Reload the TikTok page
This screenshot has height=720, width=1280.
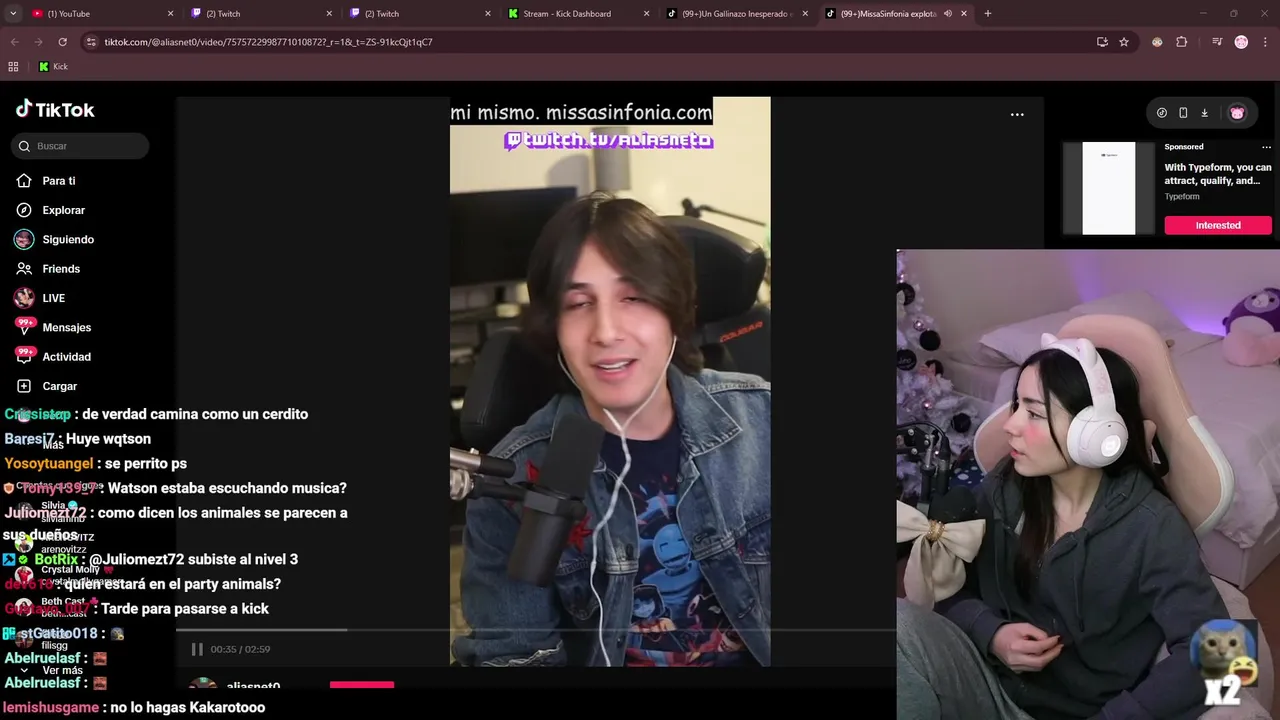62,42
